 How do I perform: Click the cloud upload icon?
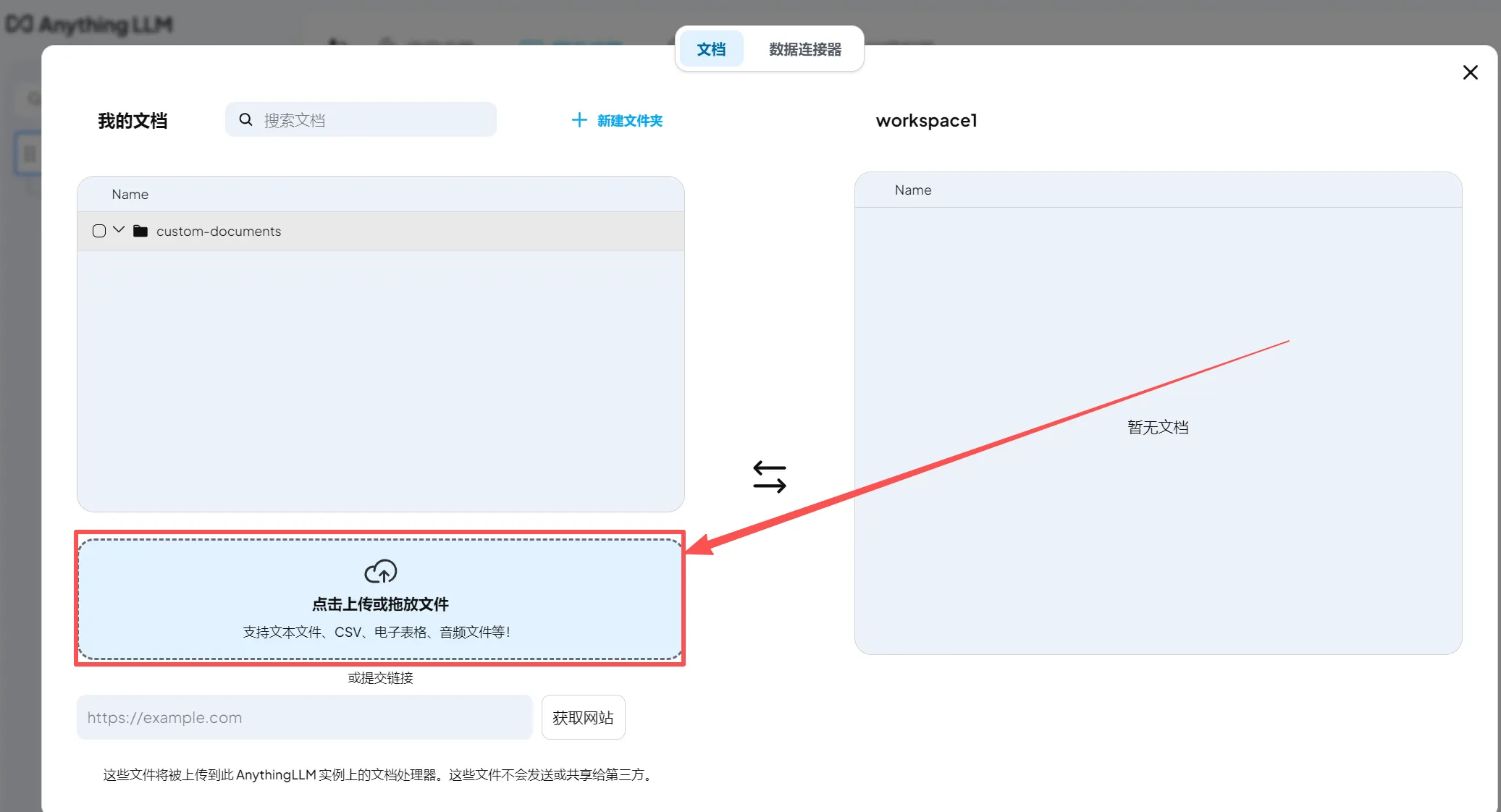coord(380,572)
